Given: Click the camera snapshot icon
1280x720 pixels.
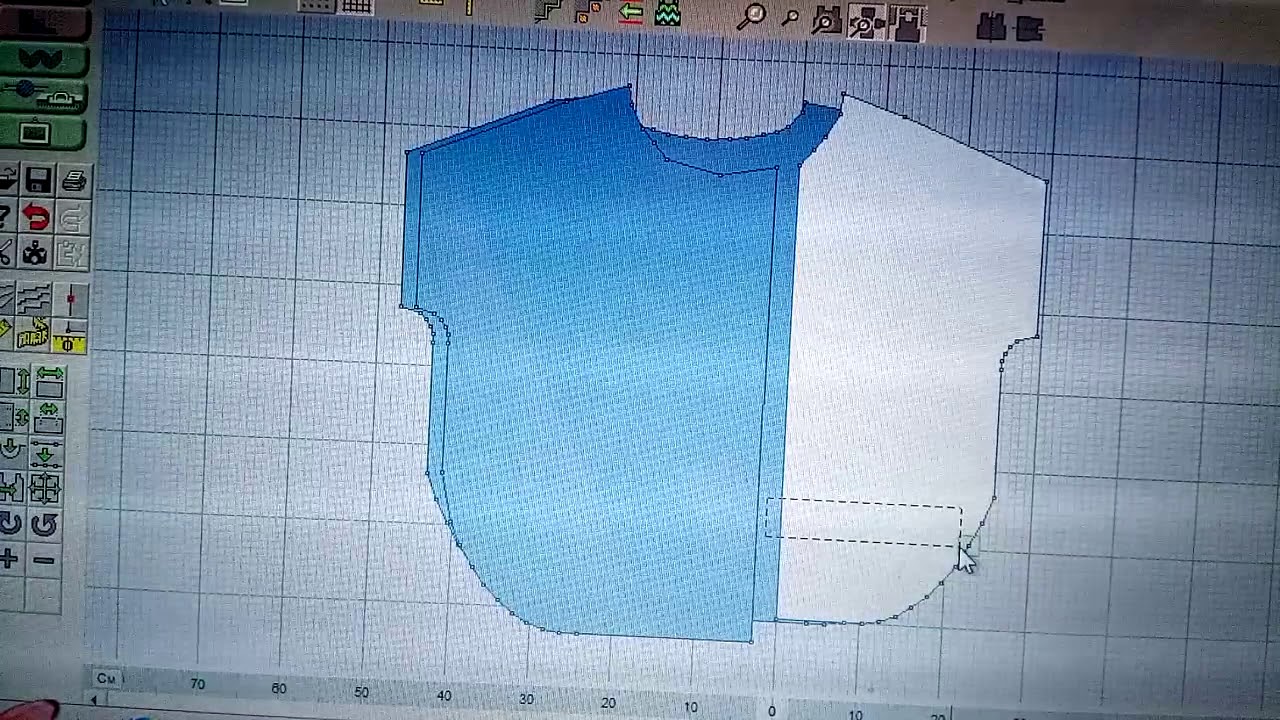Looking at the screenshot, I should (x=35, y=253).
